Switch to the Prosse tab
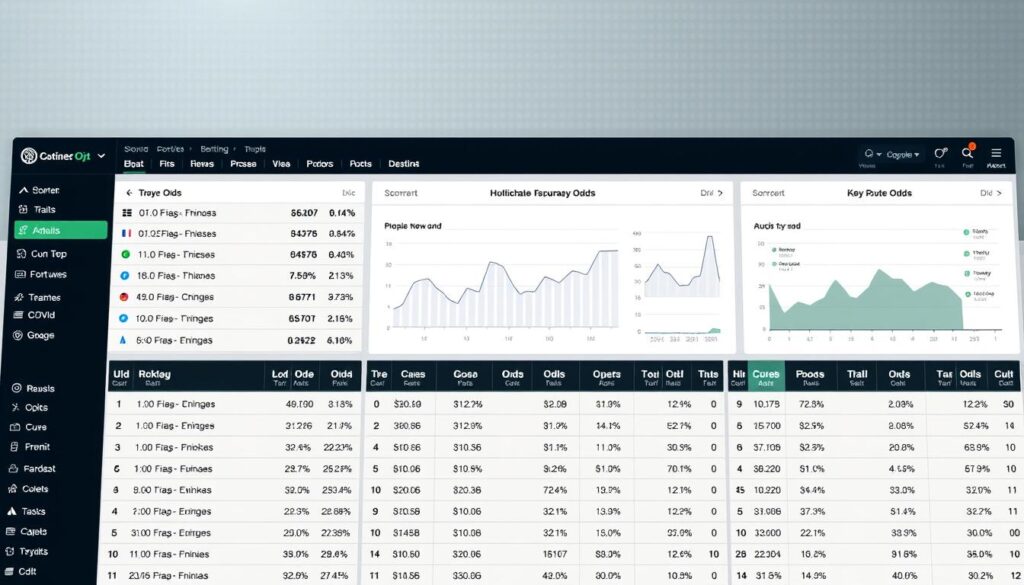 [x=243, y=164]
